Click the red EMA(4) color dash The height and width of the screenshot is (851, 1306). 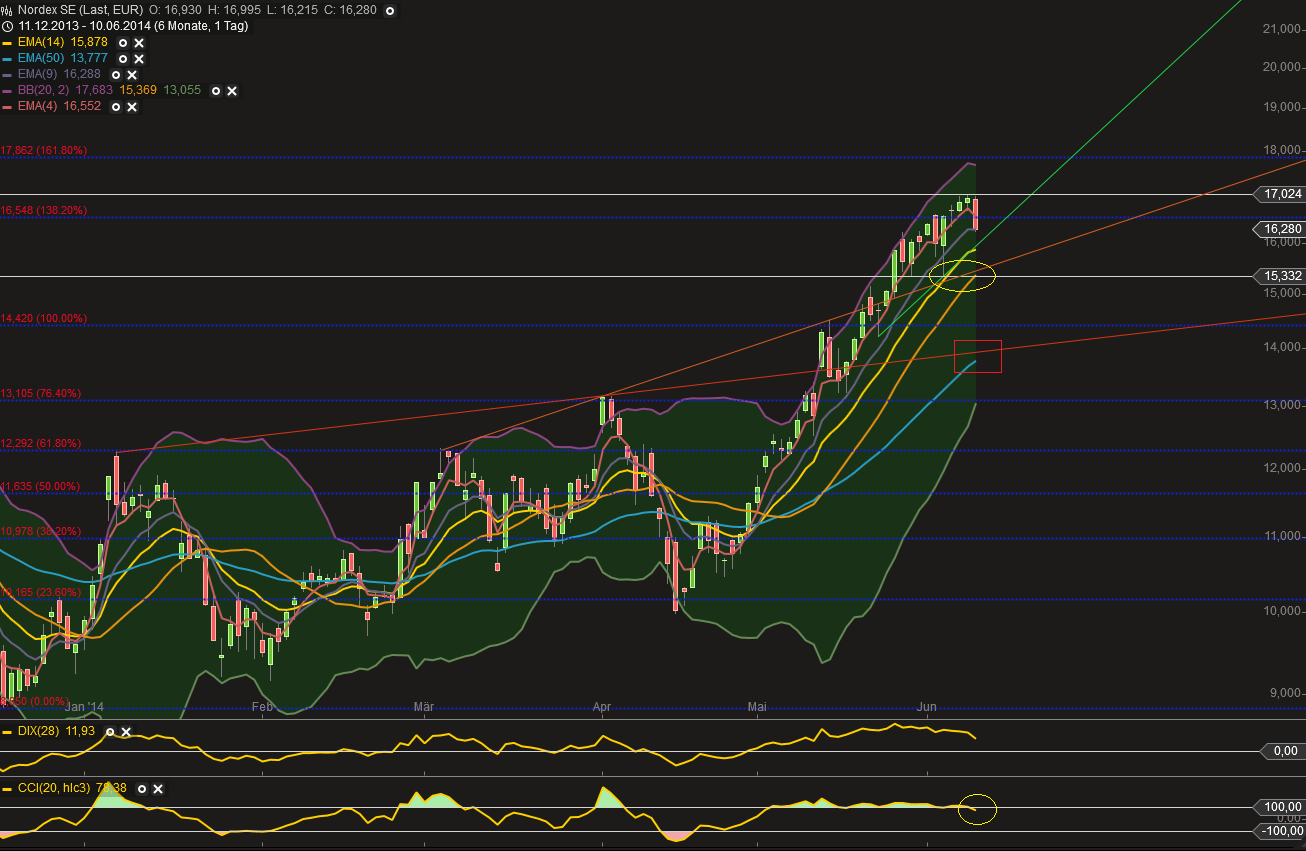[x=8, y=106]
